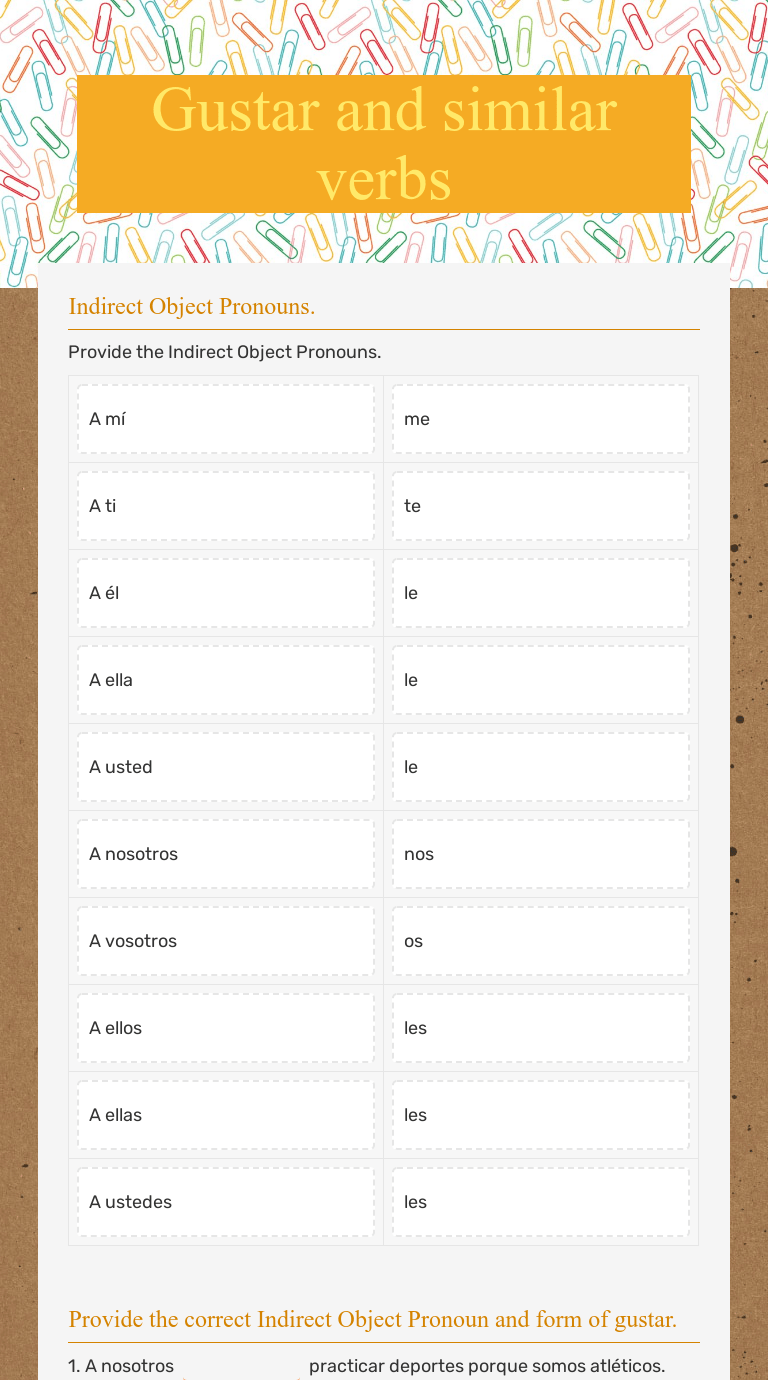Select the answer field containing "te"
Viewport: 768px width, 1380px height.
pyautogui.click(x=540, y=506)
